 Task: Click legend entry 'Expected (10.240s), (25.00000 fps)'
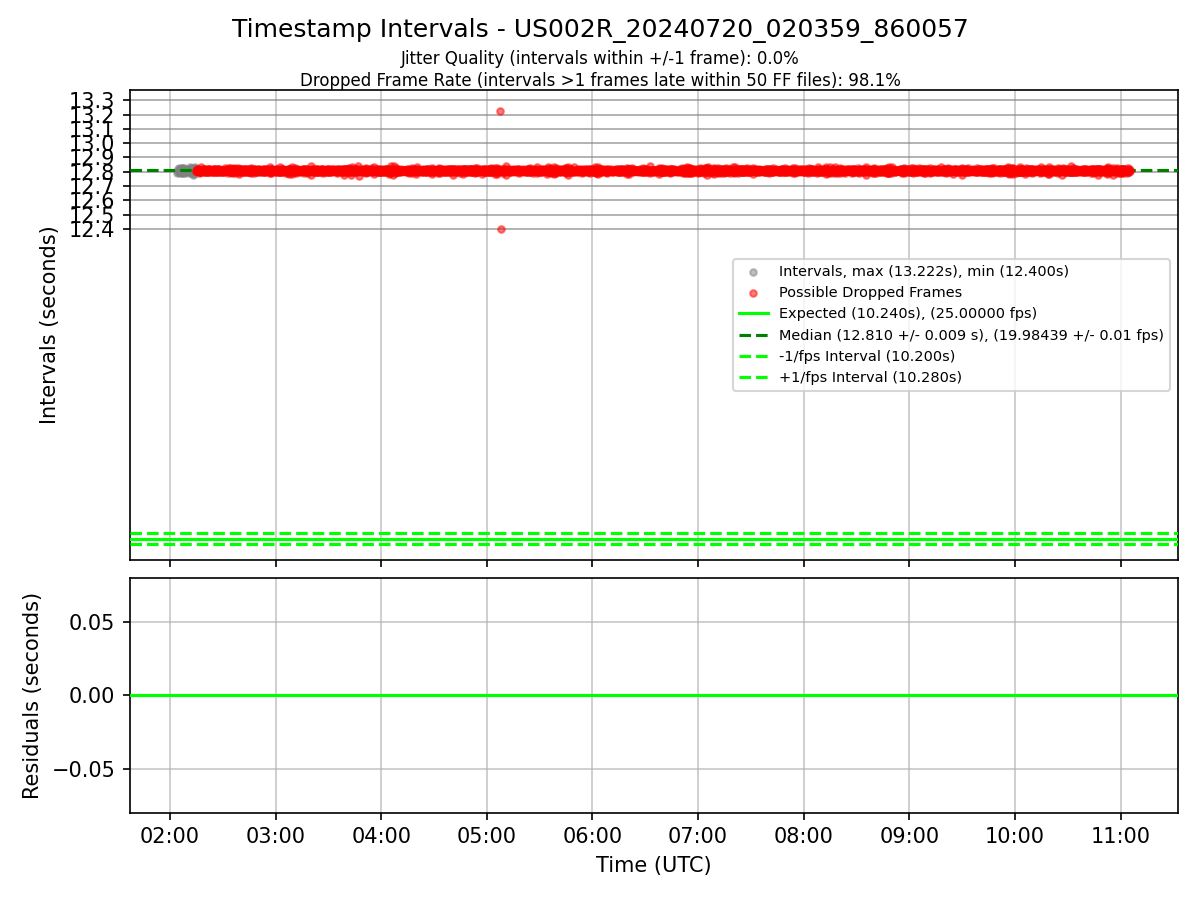coord(908,313)
